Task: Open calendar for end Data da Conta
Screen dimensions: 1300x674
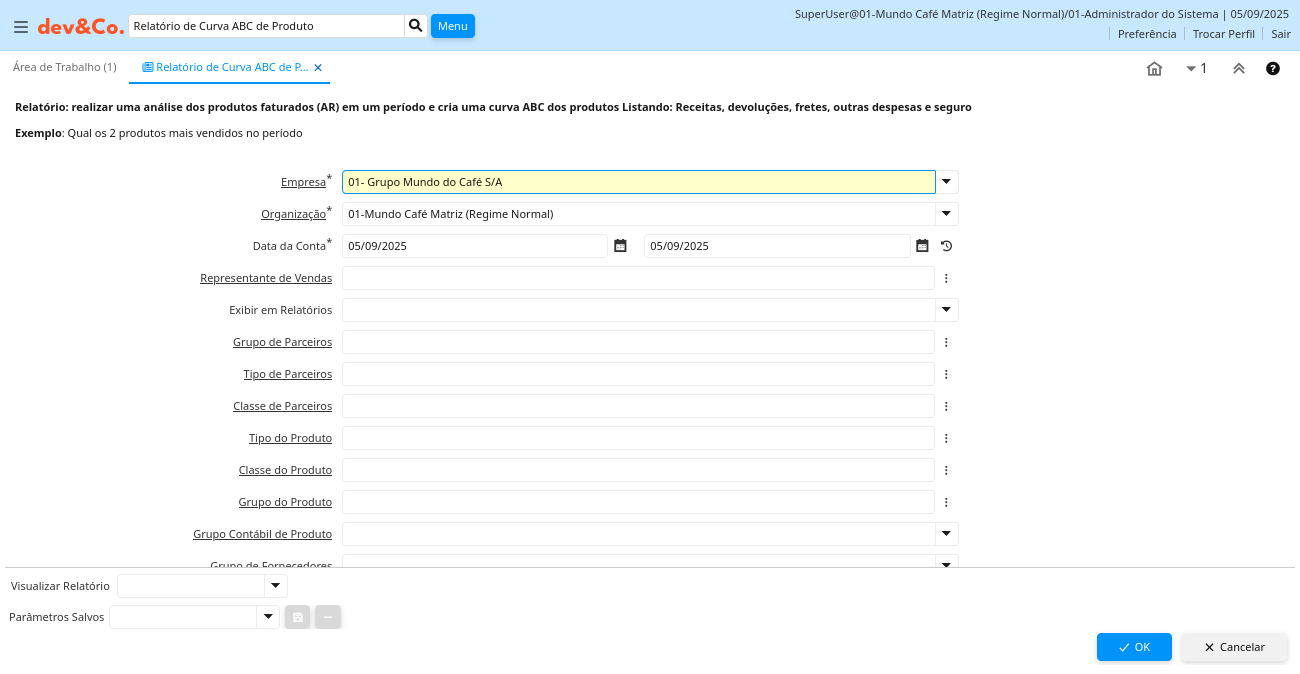Action: tap(922, 246)
